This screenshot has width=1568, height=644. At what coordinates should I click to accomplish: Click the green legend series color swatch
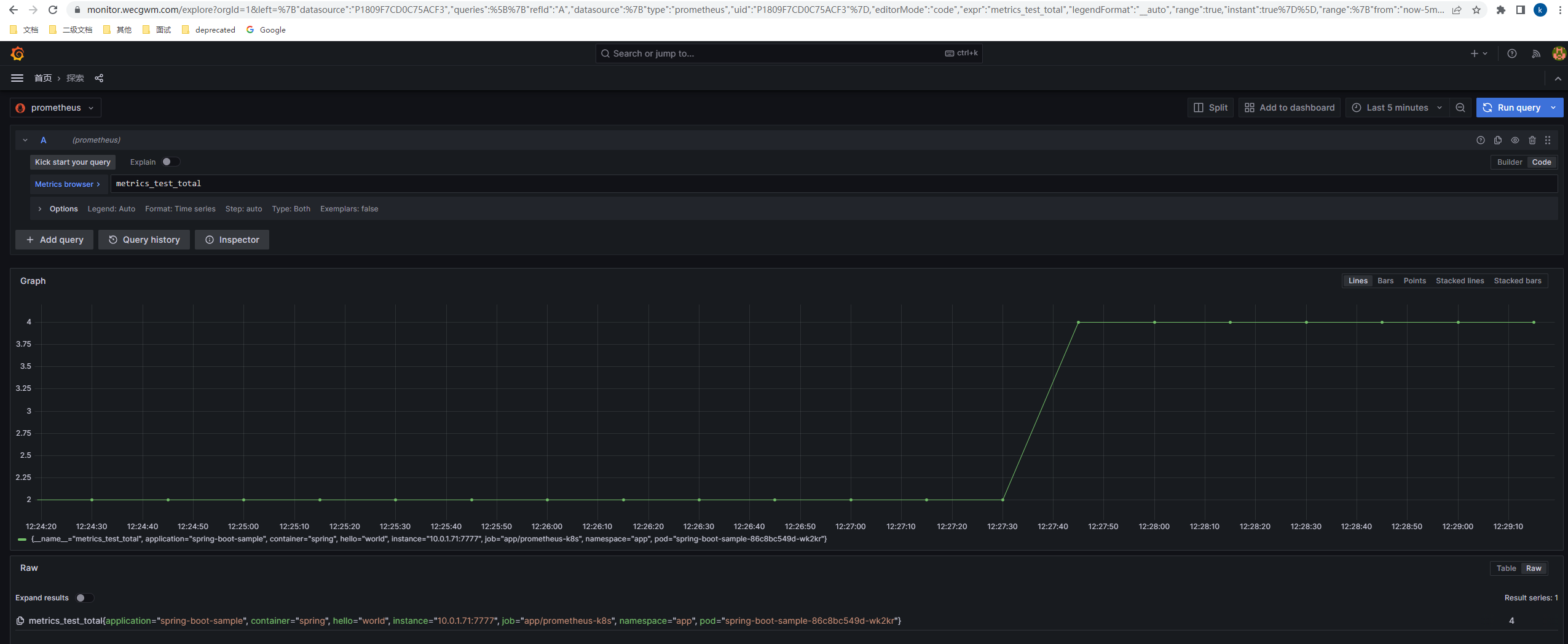click(22, 539)
